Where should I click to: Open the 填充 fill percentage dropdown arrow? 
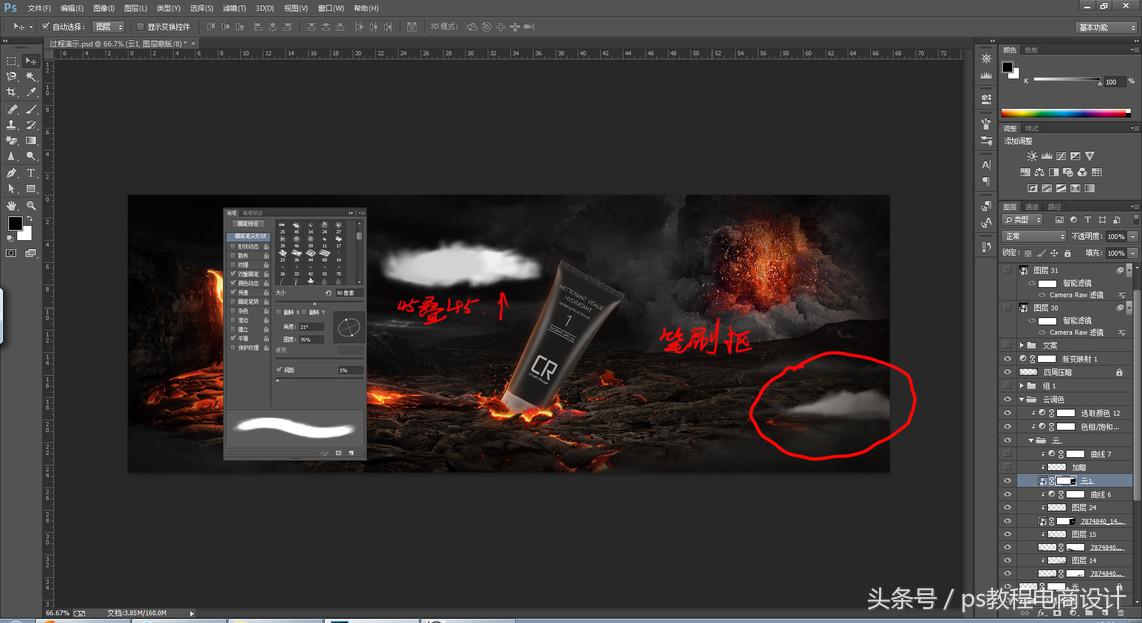click(x=1133, y=253)
